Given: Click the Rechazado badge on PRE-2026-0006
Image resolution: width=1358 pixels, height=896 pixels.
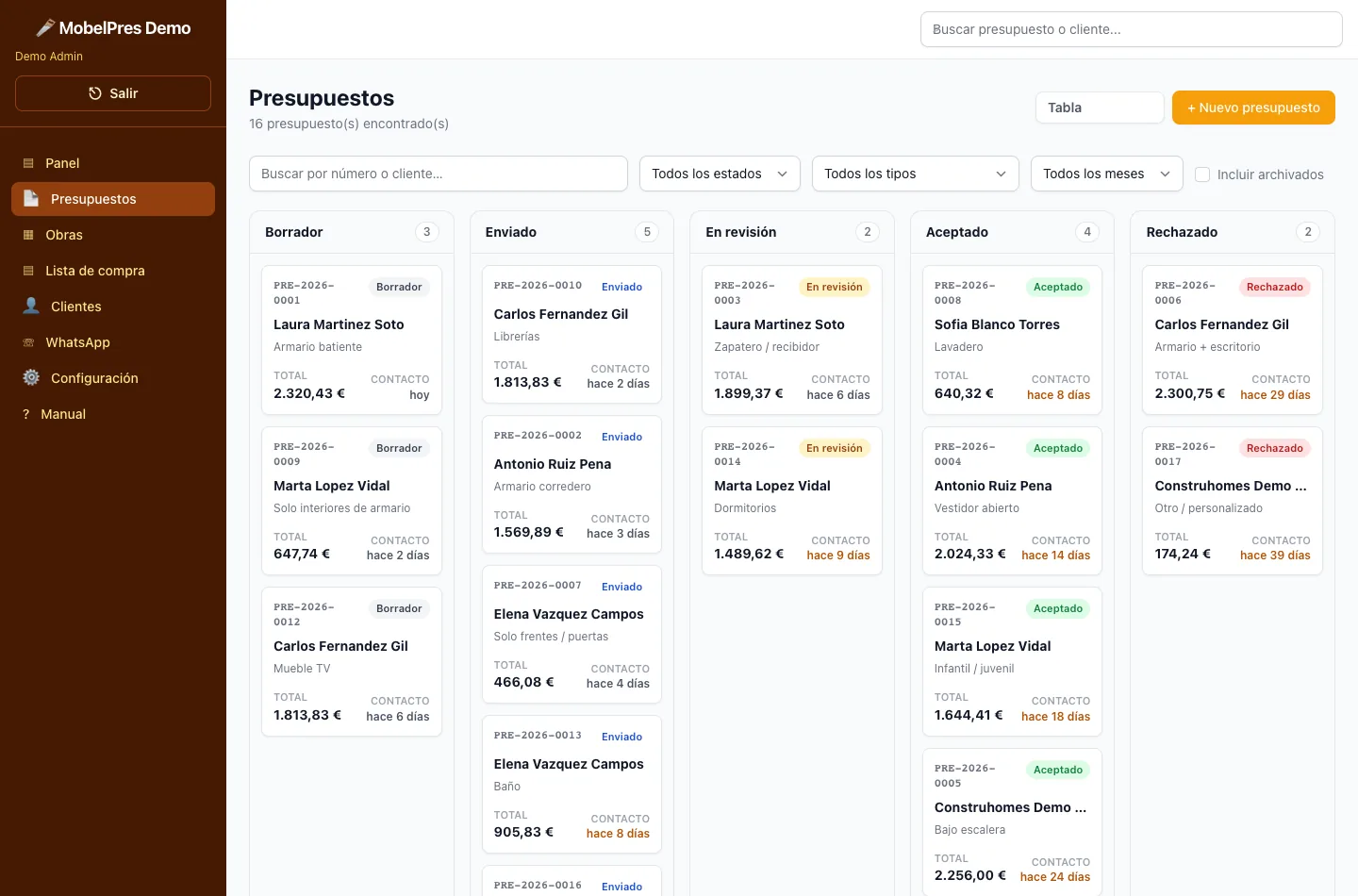Looking at the screenshot, I should 1274,287.
